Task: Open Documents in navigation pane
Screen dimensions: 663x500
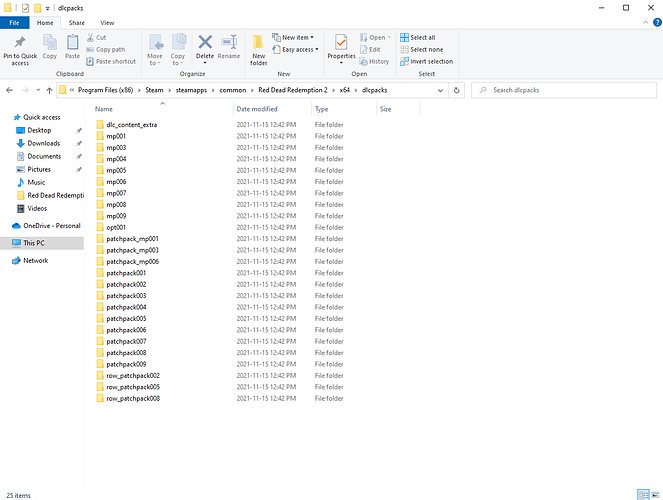Action: [x=44, y=156]
